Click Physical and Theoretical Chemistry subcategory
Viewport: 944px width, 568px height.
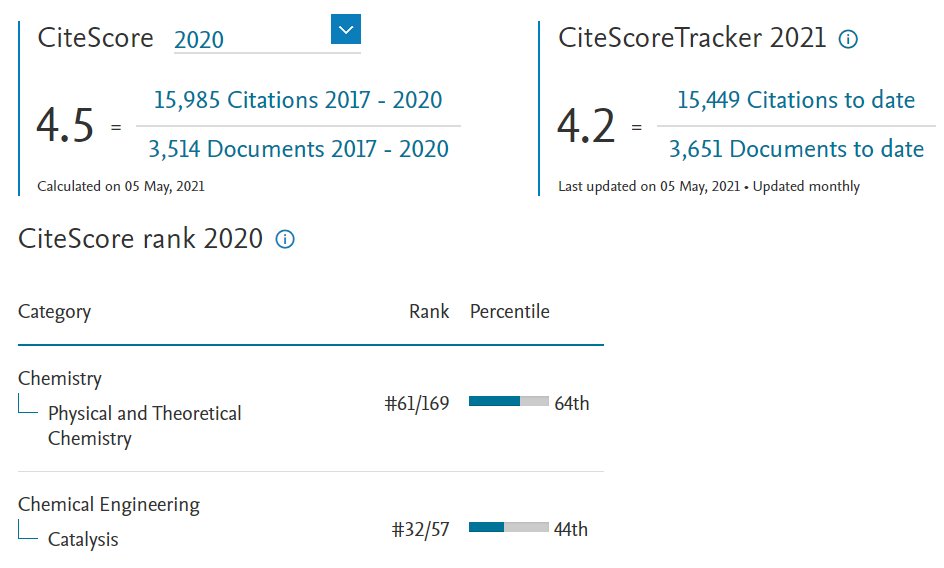point(144,426)
